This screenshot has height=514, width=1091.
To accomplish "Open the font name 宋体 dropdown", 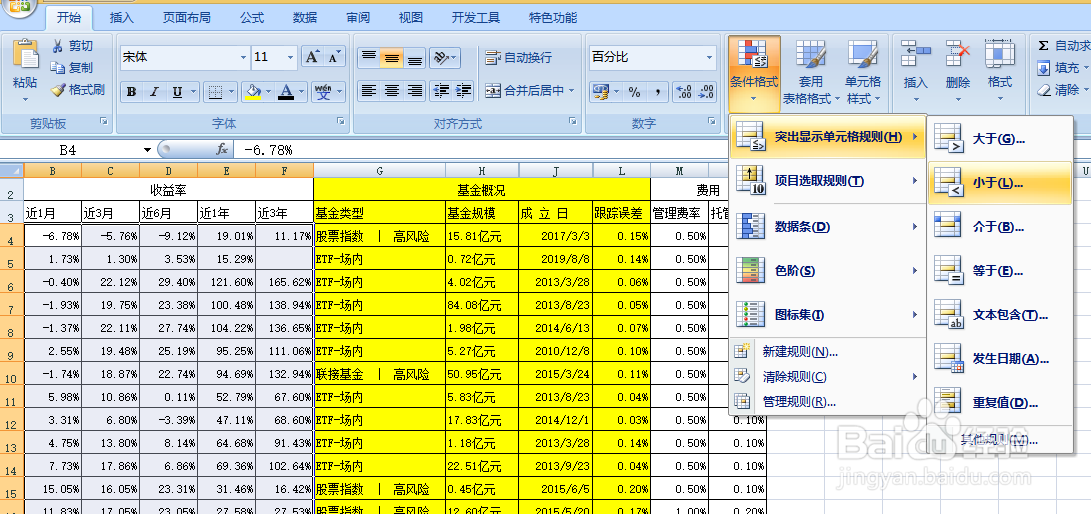I will [244, 58].
